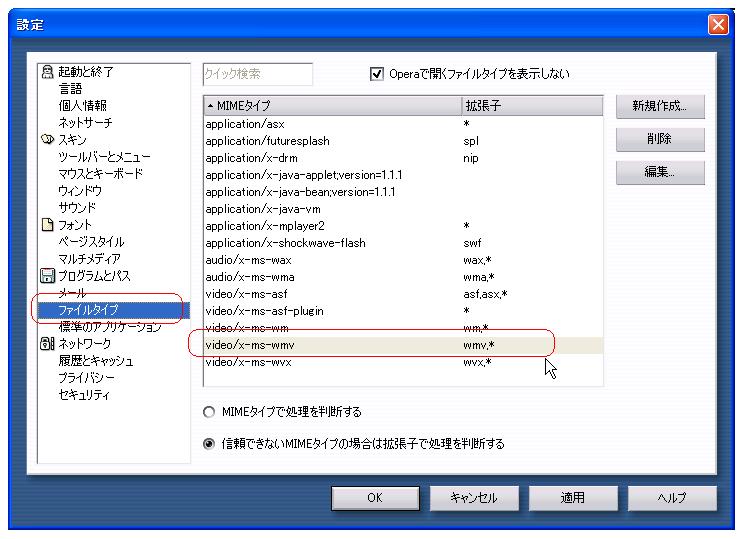Click the フォント page icon
Screen dimensions: 744x539
pos(47,224)
